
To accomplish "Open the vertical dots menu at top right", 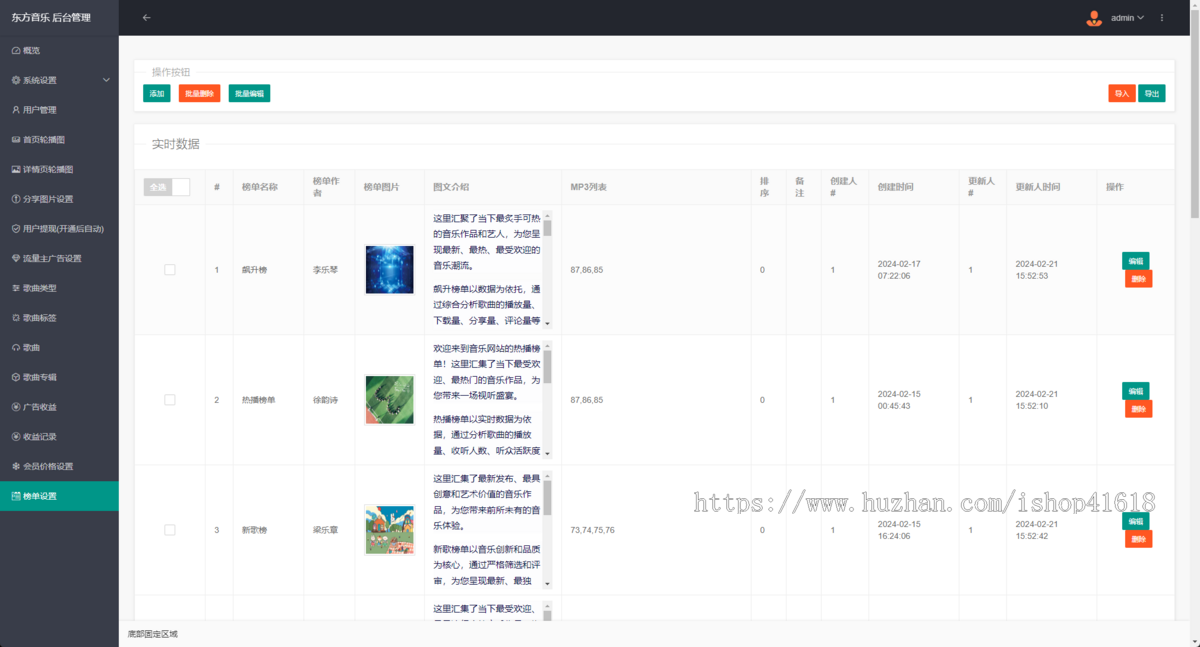I will click(1162, 18).
